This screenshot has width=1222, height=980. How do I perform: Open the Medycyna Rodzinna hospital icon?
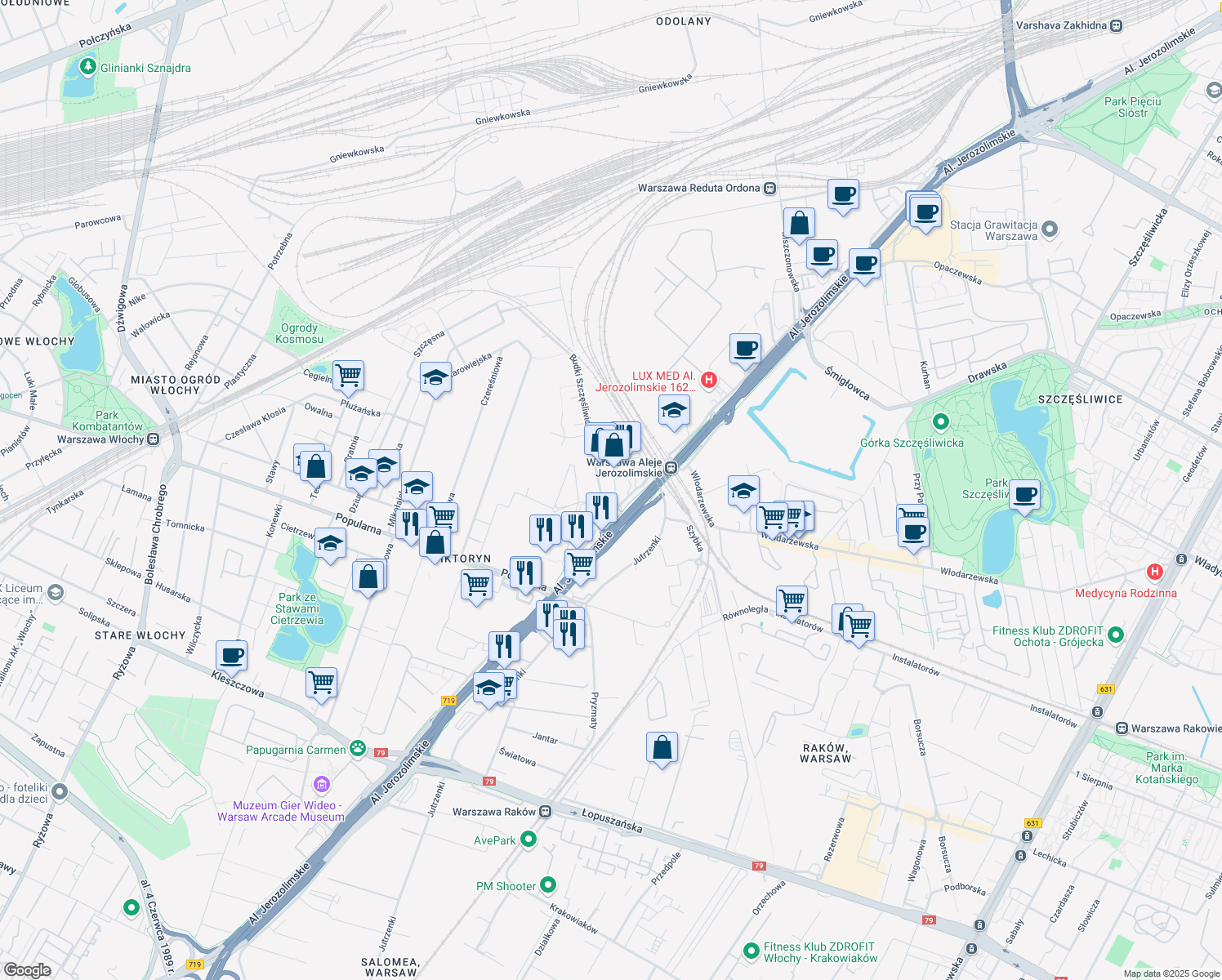[1155, 572]
